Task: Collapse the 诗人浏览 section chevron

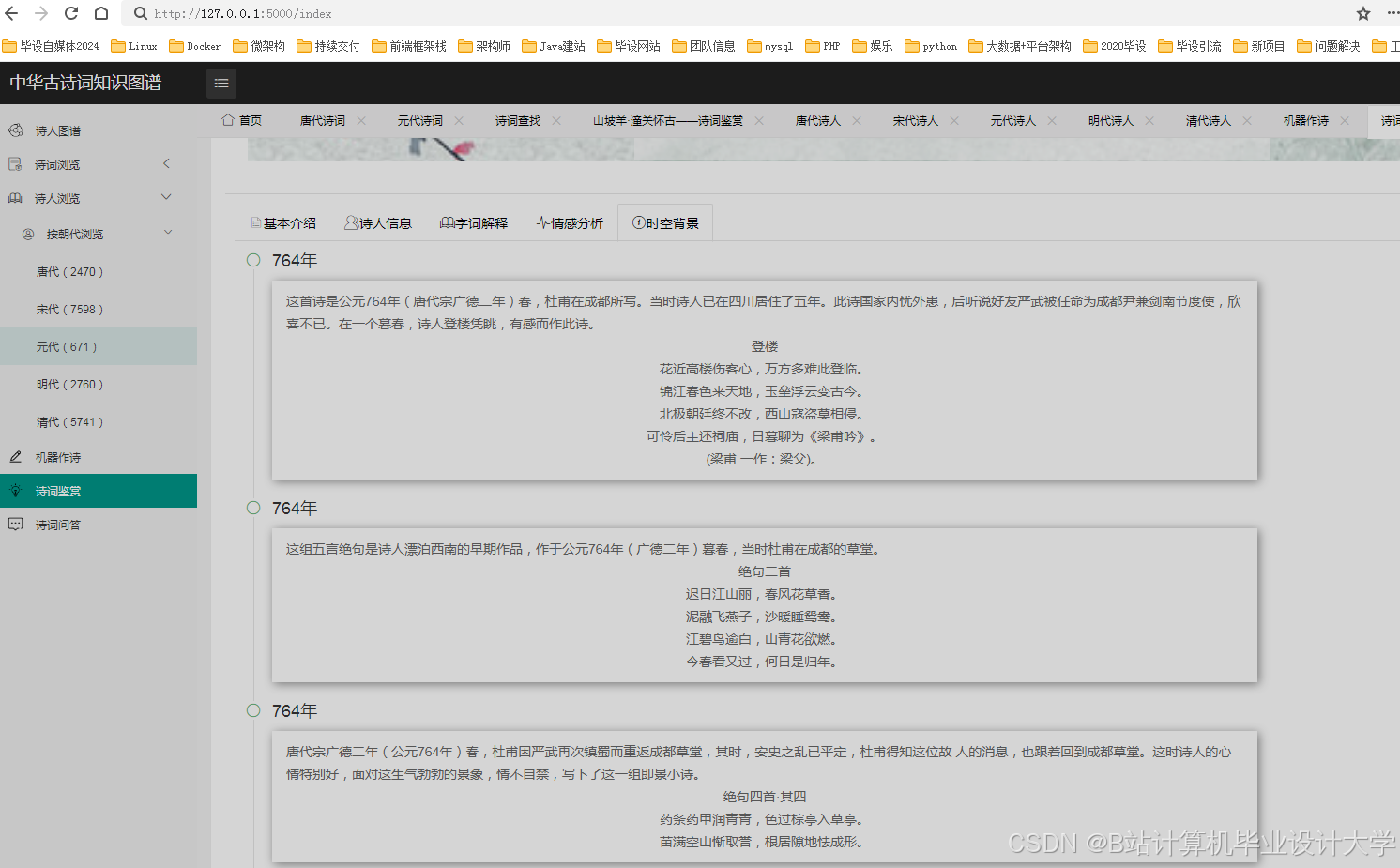Action: 166,197
